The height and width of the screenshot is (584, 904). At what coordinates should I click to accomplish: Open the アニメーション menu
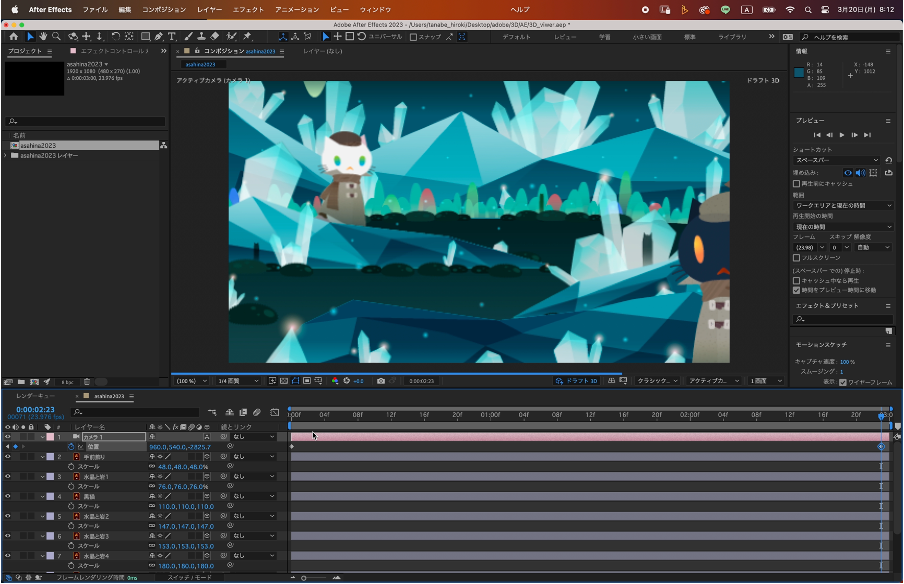point(297,10)
